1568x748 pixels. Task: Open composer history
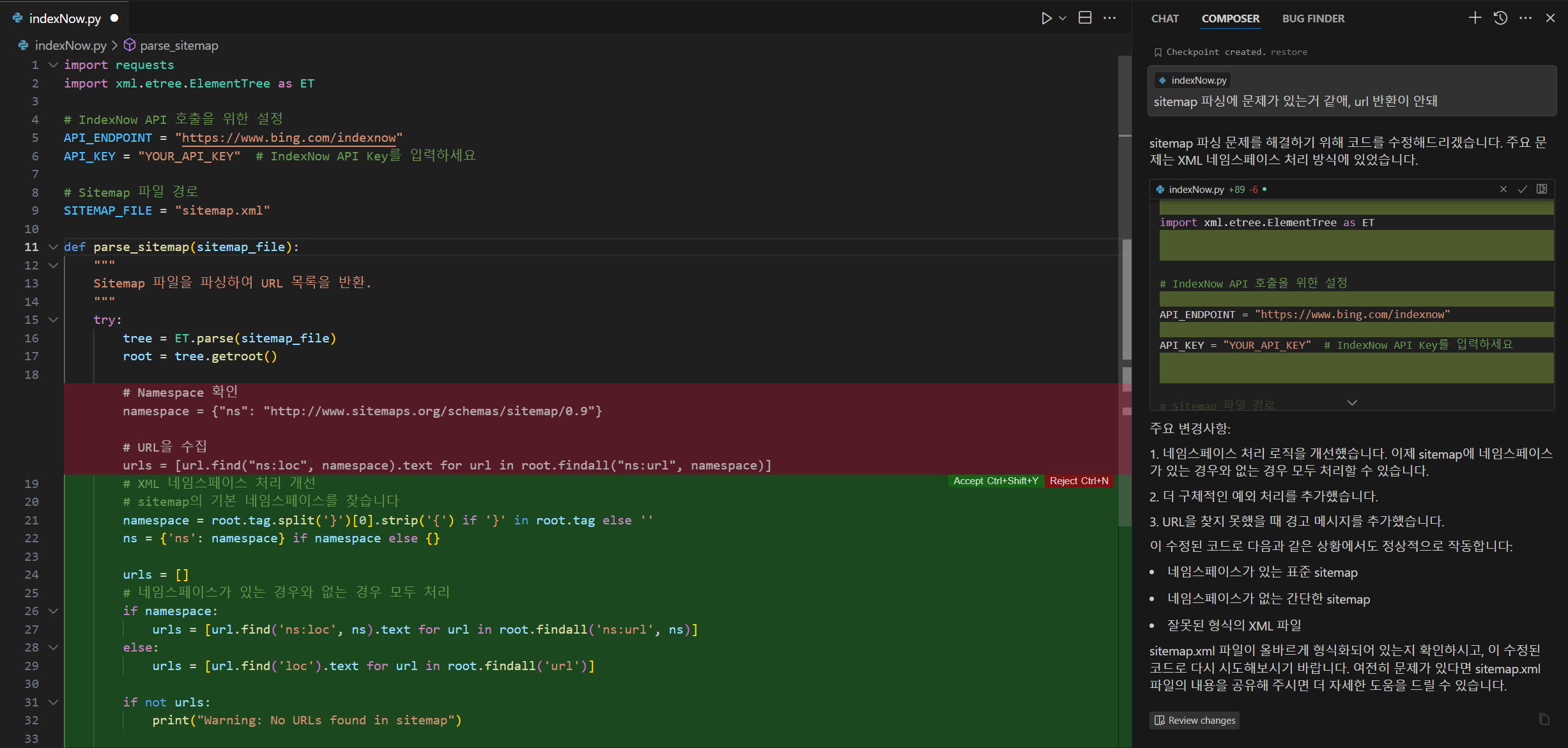coord(1501,18)
